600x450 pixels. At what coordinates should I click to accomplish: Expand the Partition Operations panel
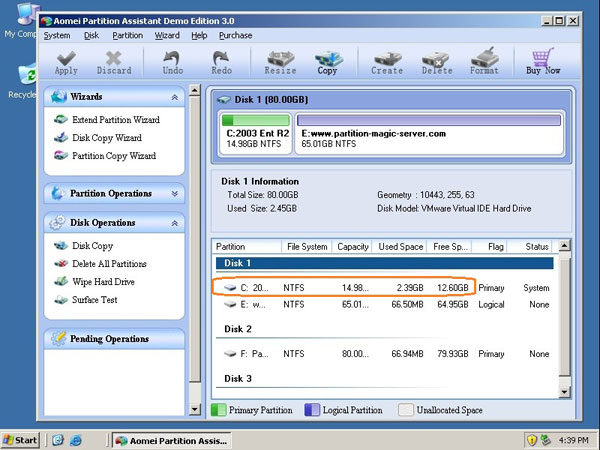coord(176,193)
